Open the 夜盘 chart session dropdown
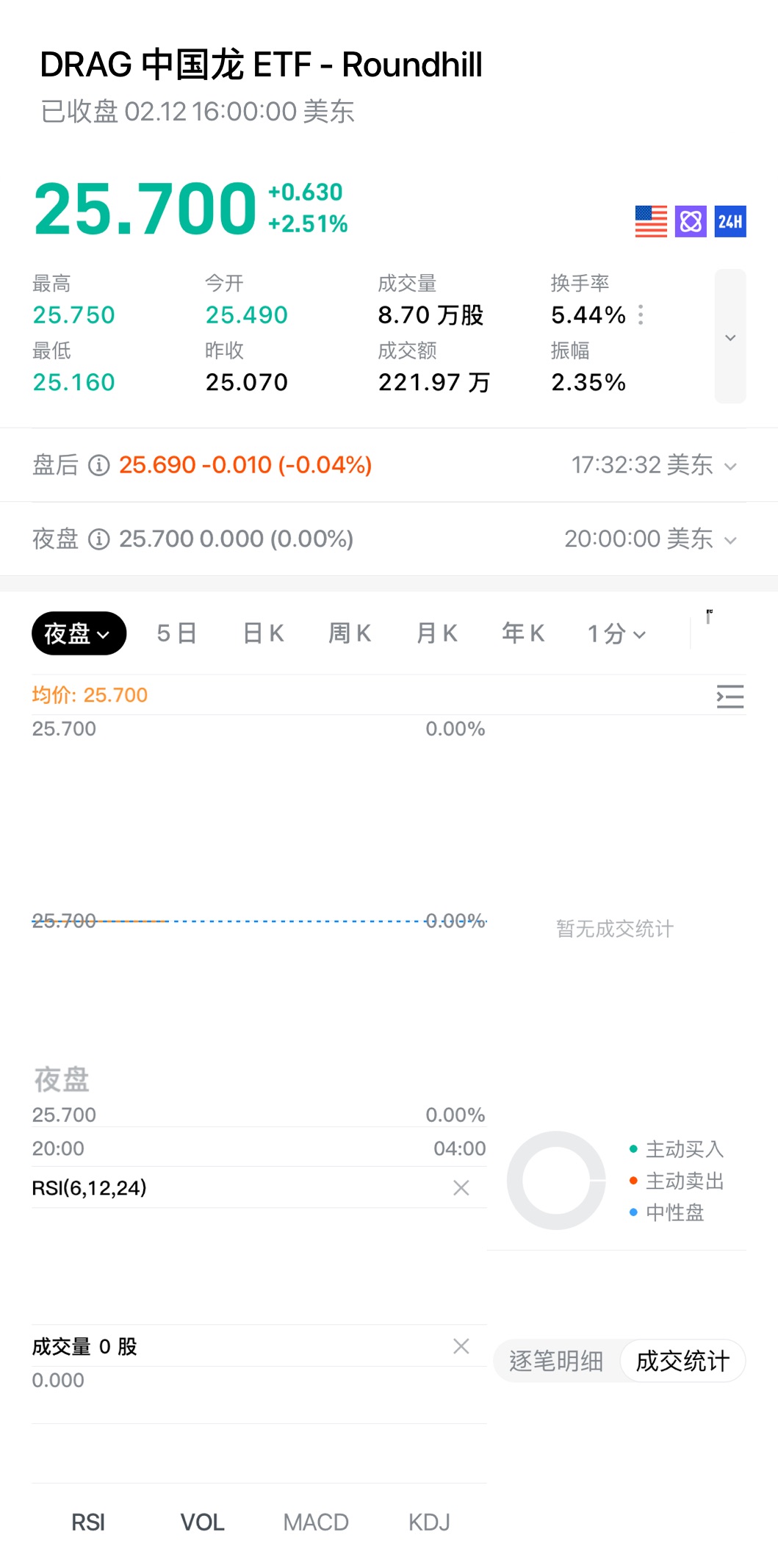This screenshot has width=778, height=1568. pyautogui.click(x=79, y=633)
